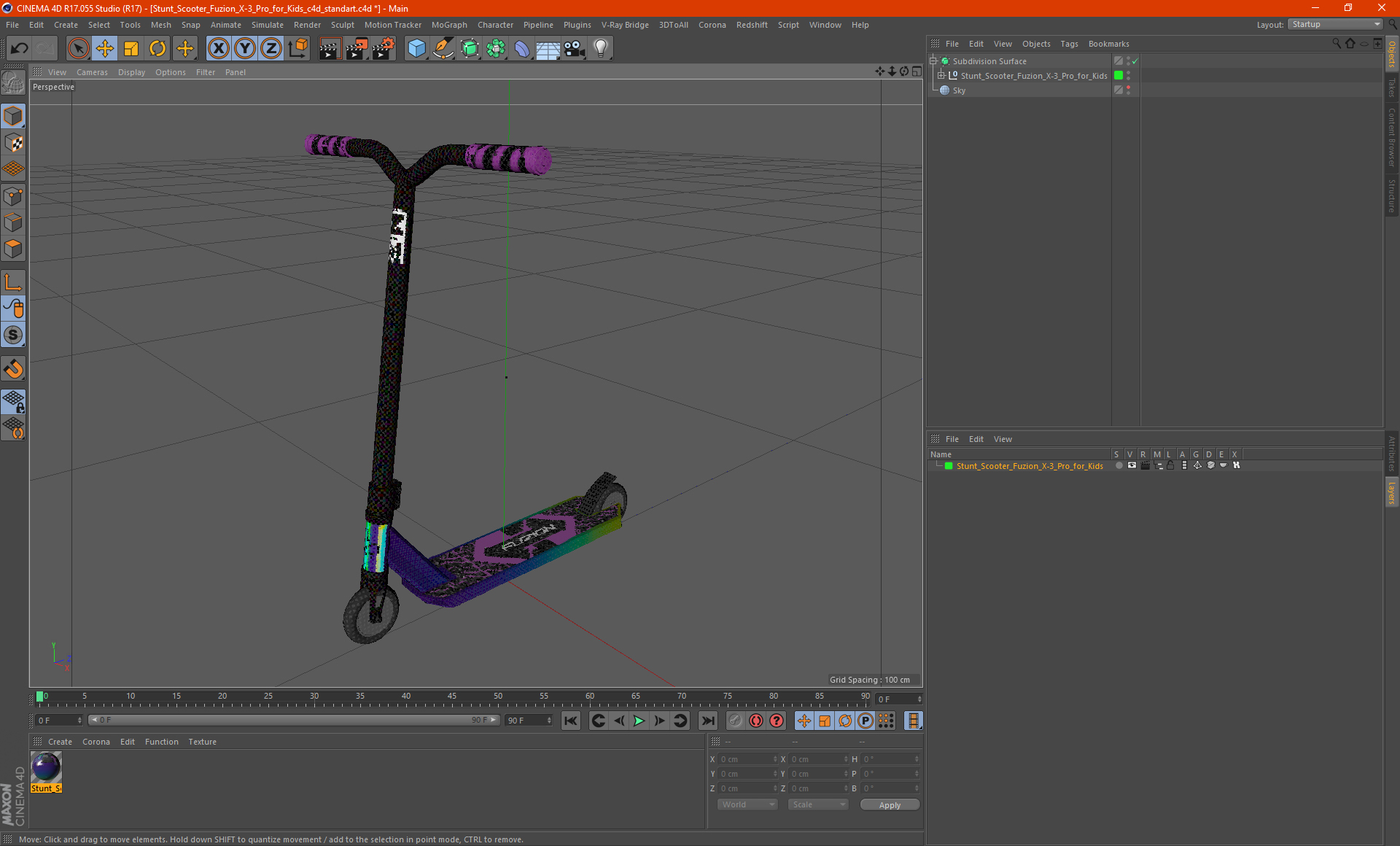Image resolution: width=1400 pixels, height=846 pixels.
Task: Activate the Move tool
Action: 105,49
